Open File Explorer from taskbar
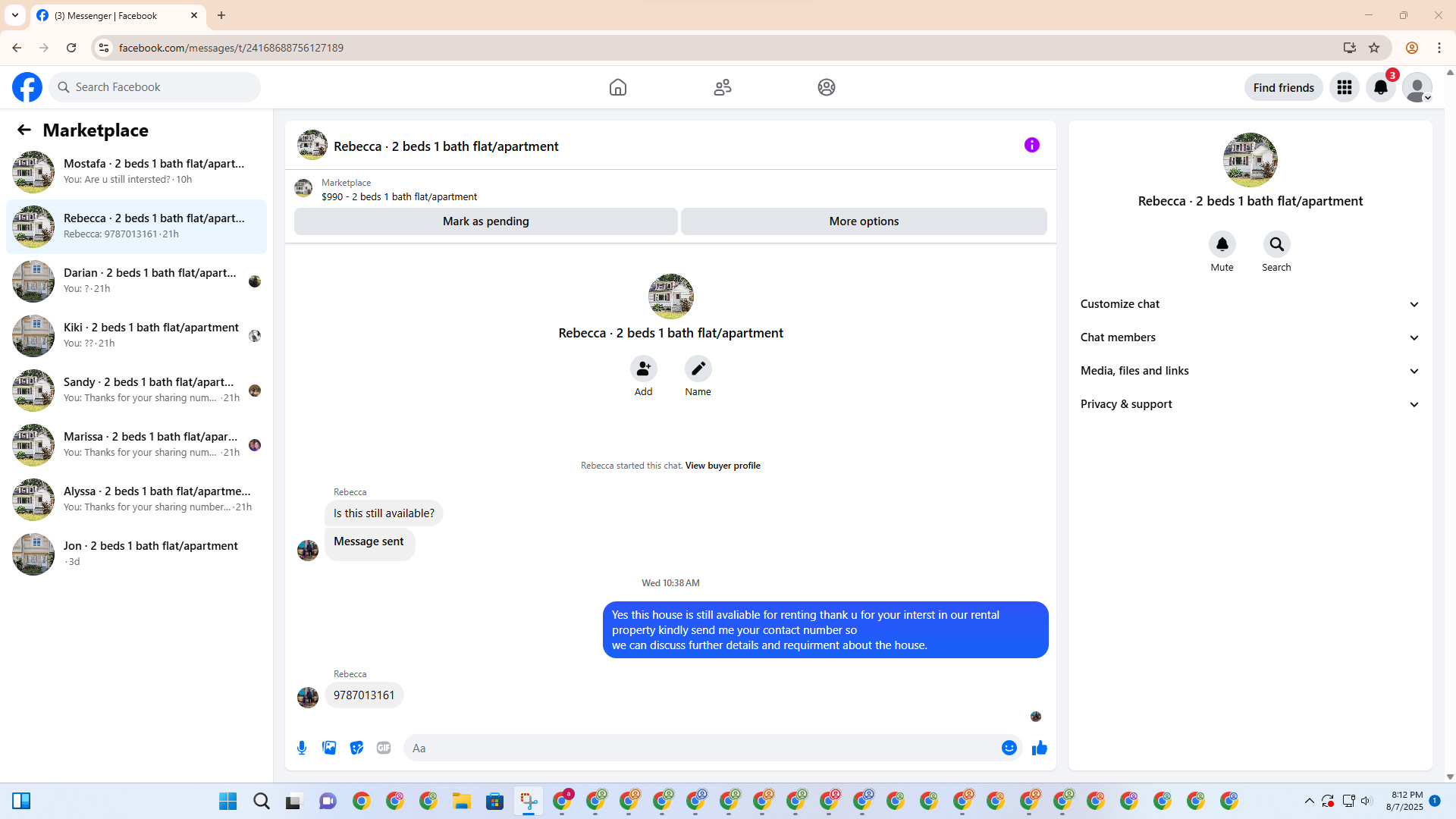Viewport: 1456px width, 819px height. [462, 801]
